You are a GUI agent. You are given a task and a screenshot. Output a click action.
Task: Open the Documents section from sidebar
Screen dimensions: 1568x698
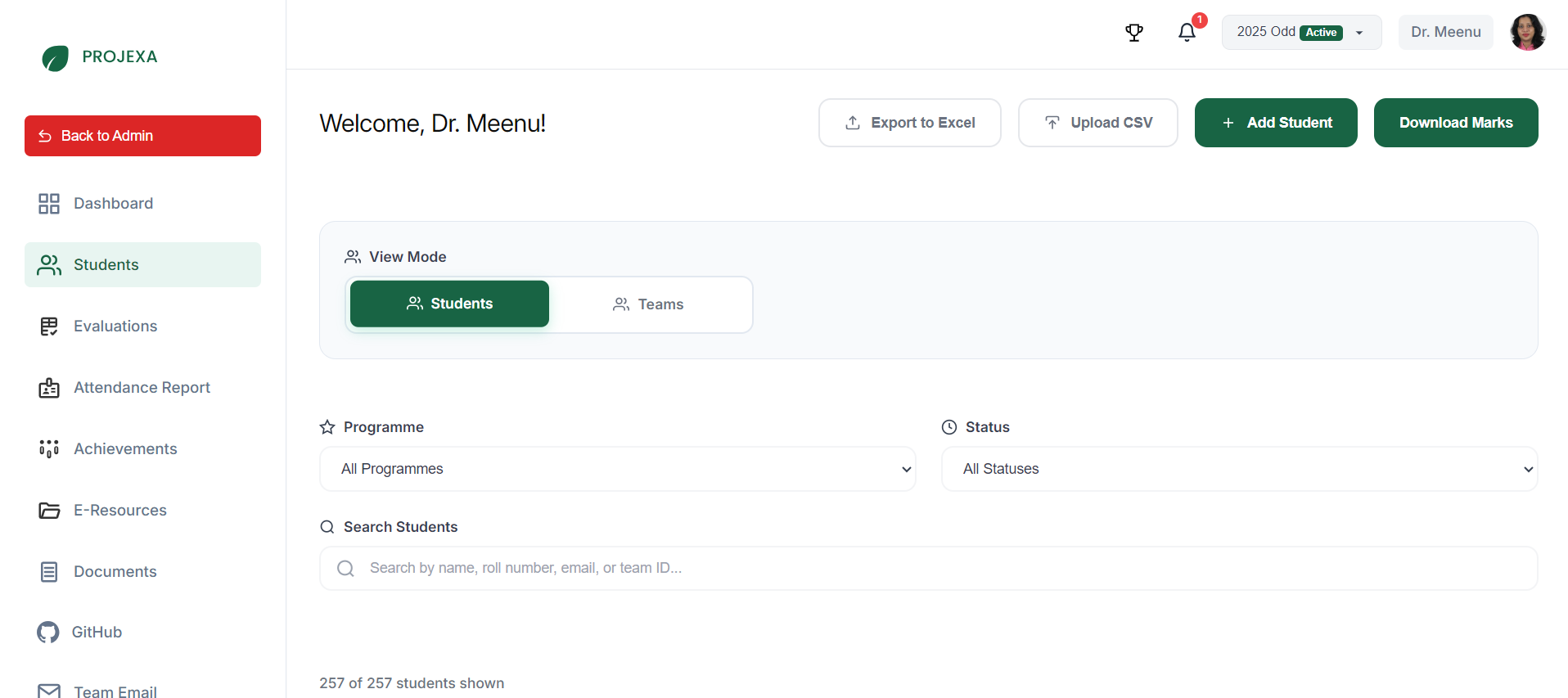[115, 571]
